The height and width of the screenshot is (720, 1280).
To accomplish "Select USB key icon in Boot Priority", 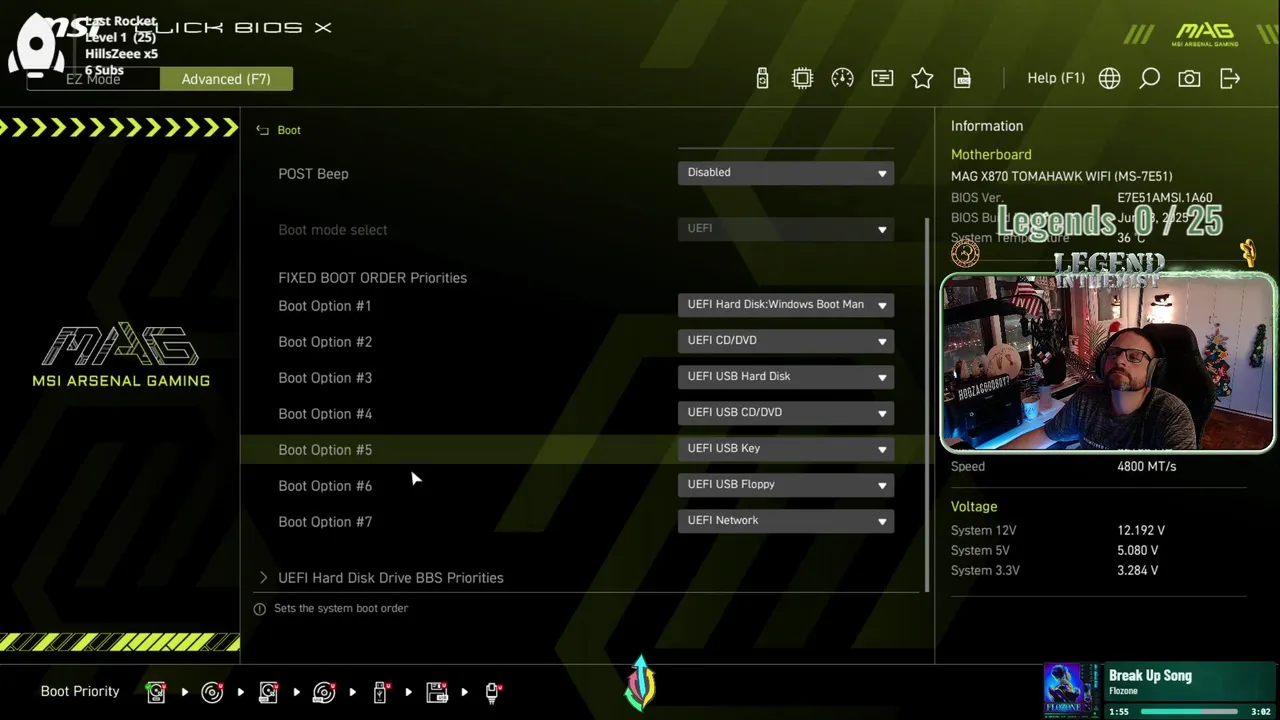I will [x=381, y=691].
